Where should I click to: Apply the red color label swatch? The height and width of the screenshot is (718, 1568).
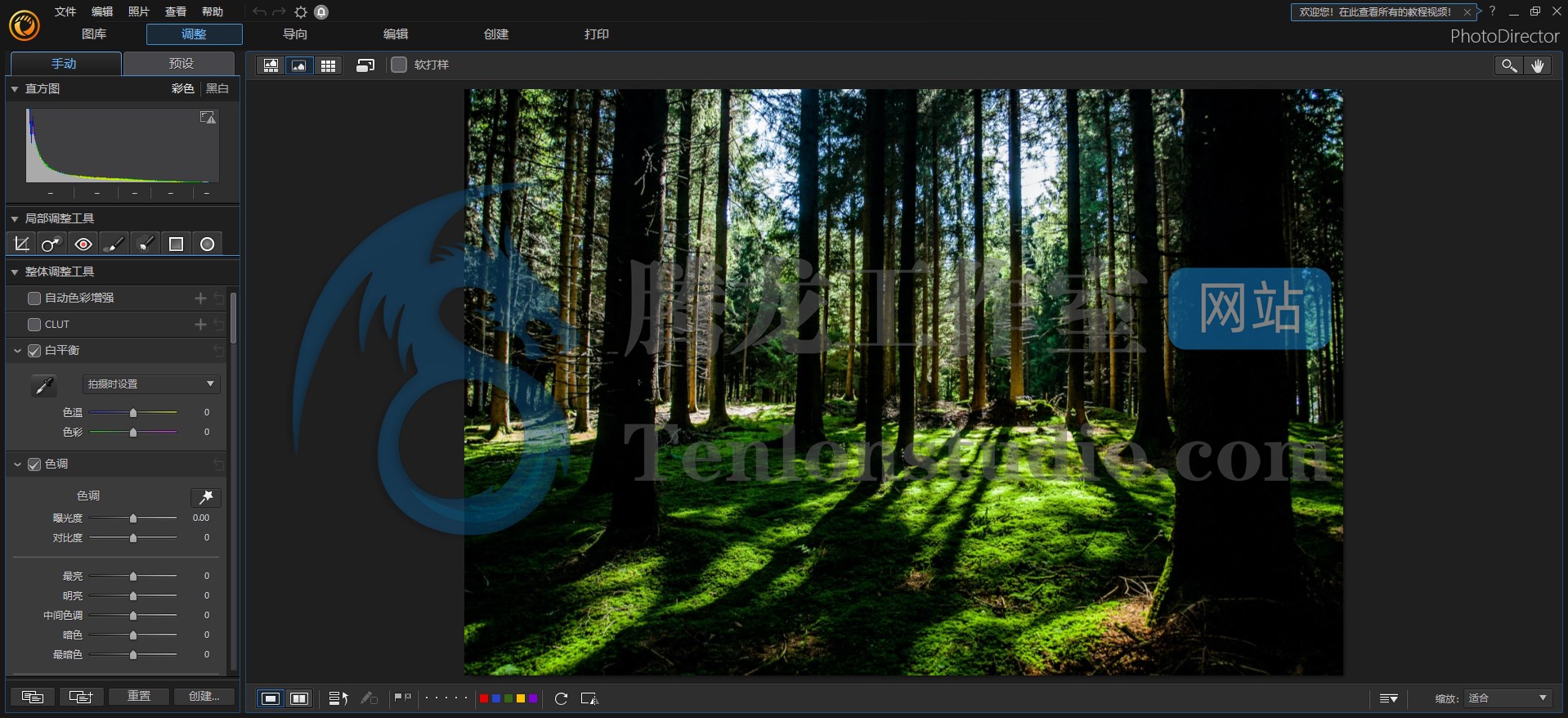point(484,698)
